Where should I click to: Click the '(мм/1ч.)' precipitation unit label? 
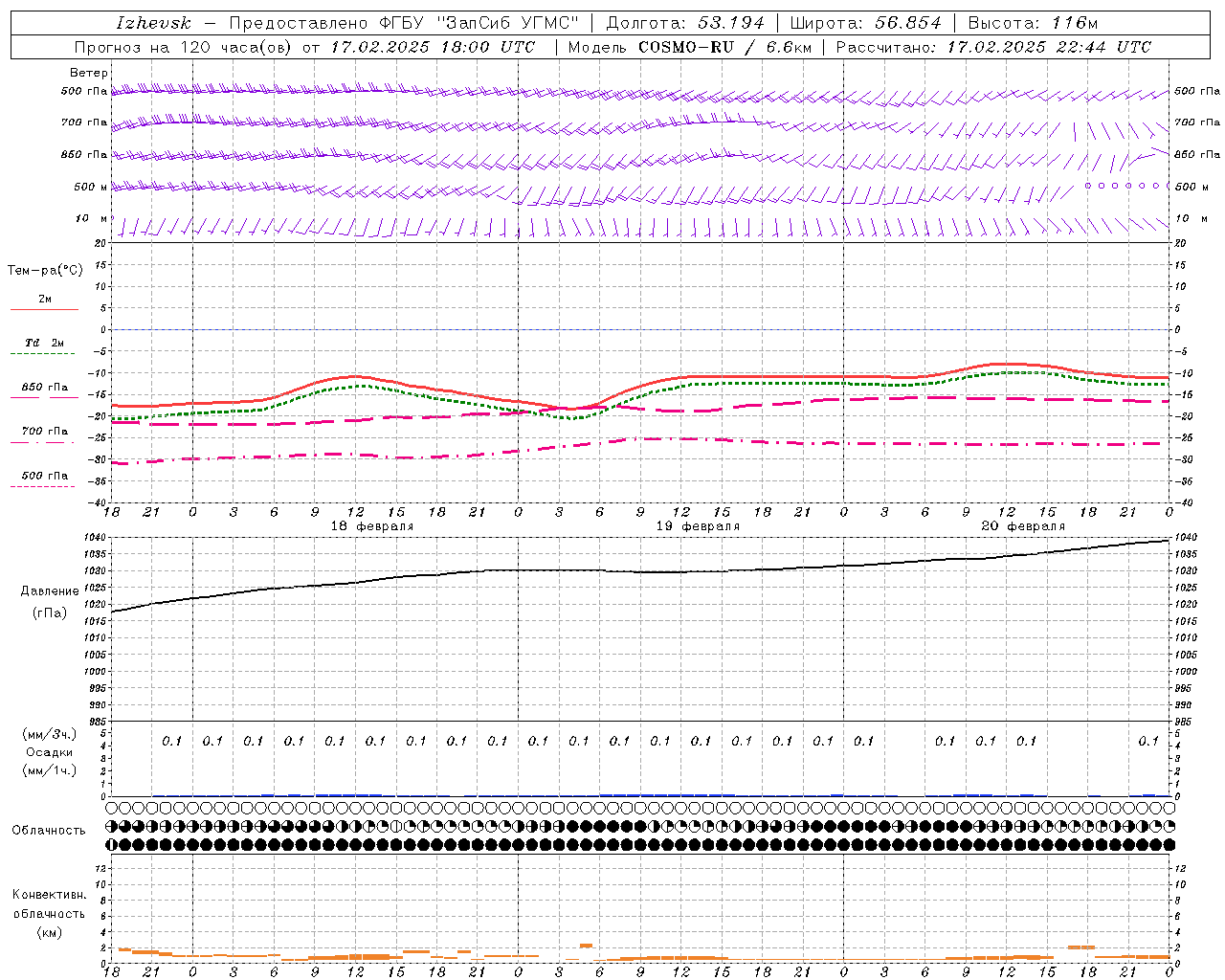(x=50, y=770)
